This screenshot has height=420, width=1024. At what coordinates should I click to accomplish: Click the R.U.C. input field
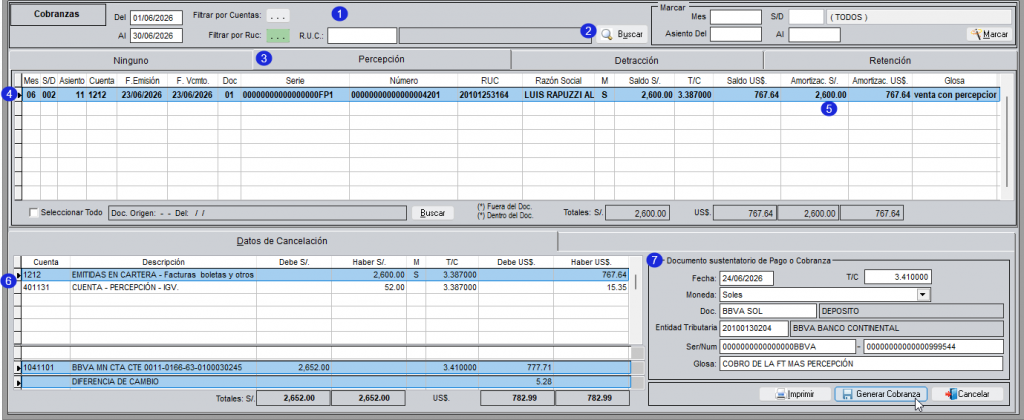pos(362,35)
